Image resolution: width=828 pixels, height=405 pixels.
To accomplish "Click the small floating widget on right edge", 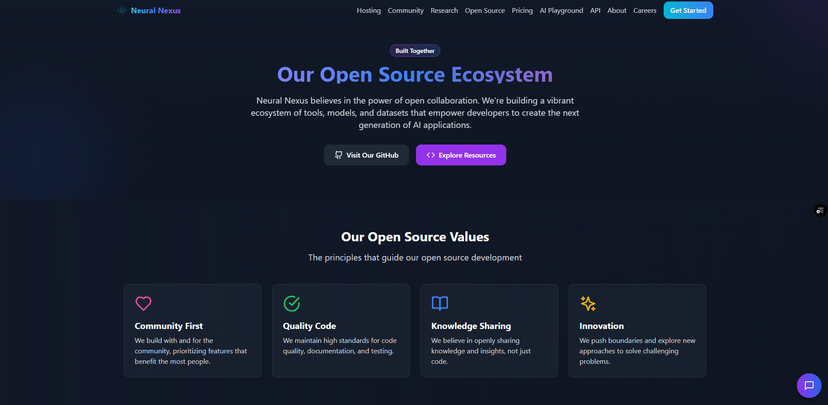I will 819,211.
